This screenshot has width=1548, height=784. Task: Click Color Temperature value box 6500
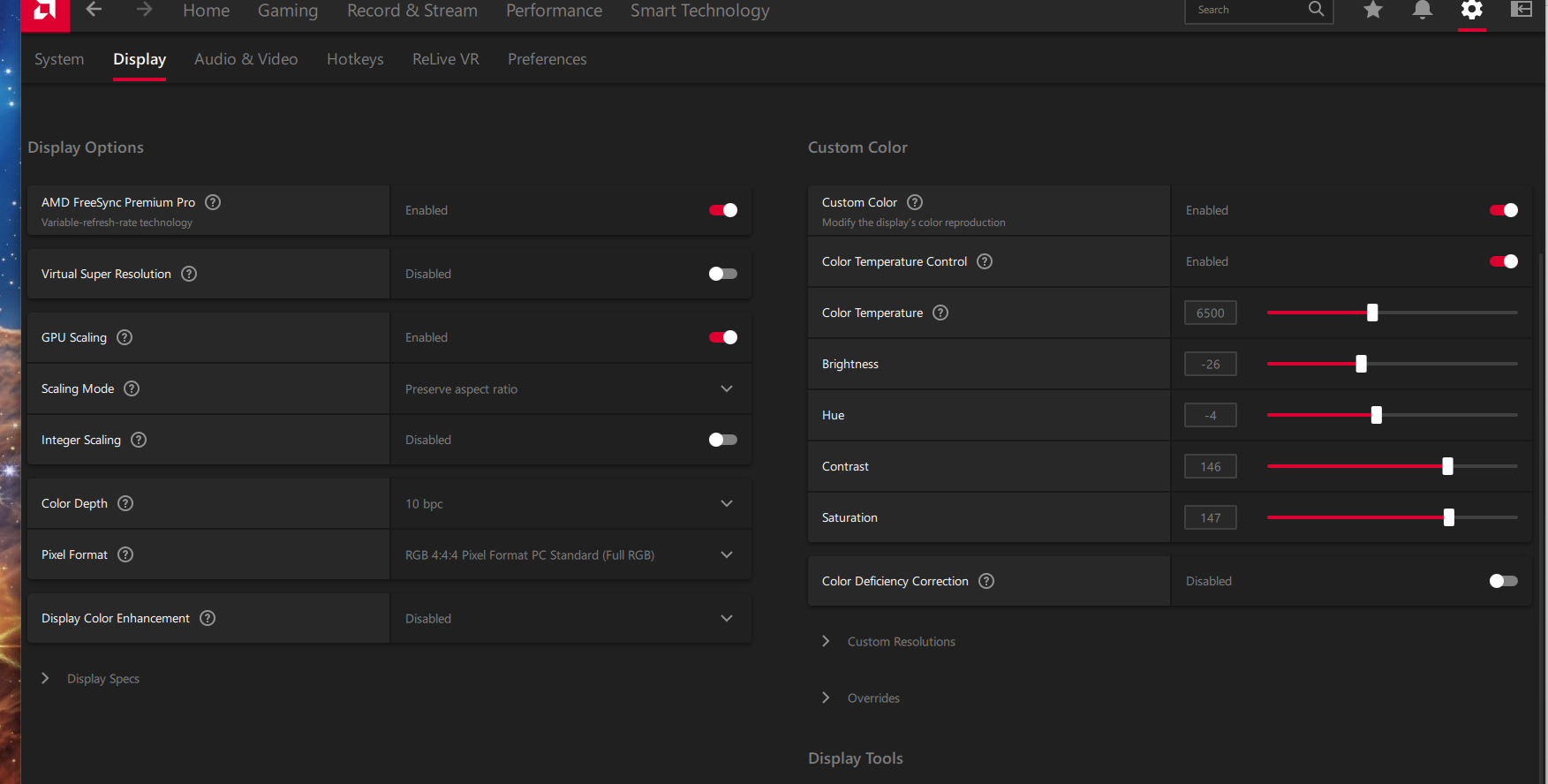tap(1211, 313)
